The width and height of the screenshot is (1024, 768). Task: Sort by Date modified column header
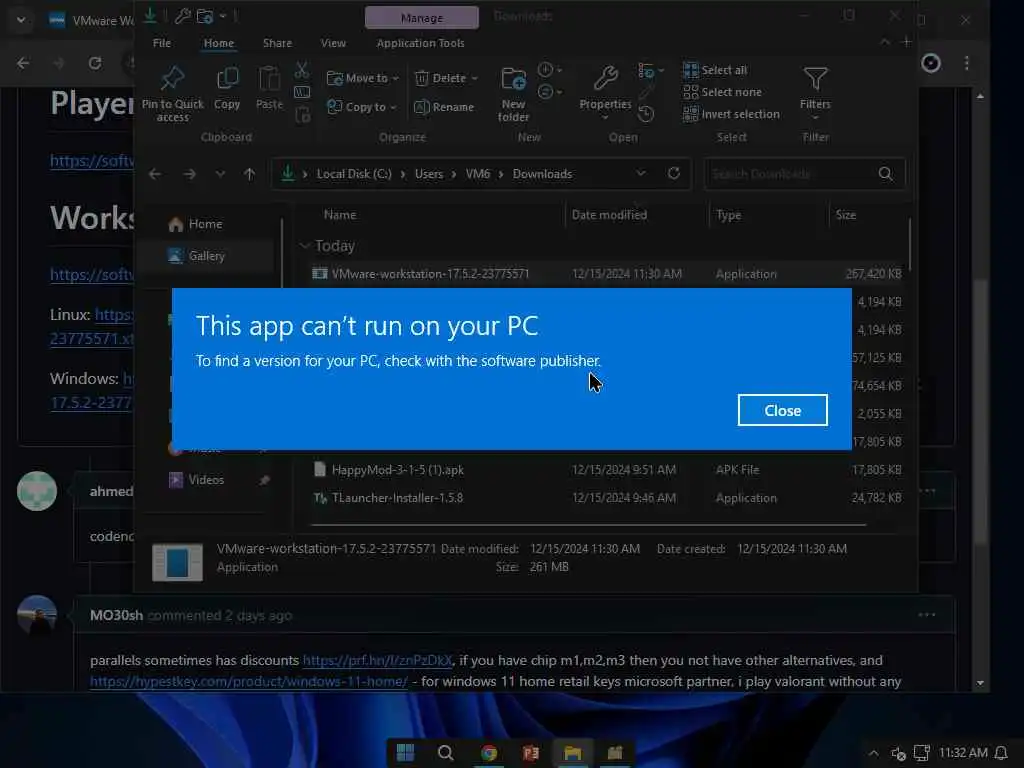609,215
